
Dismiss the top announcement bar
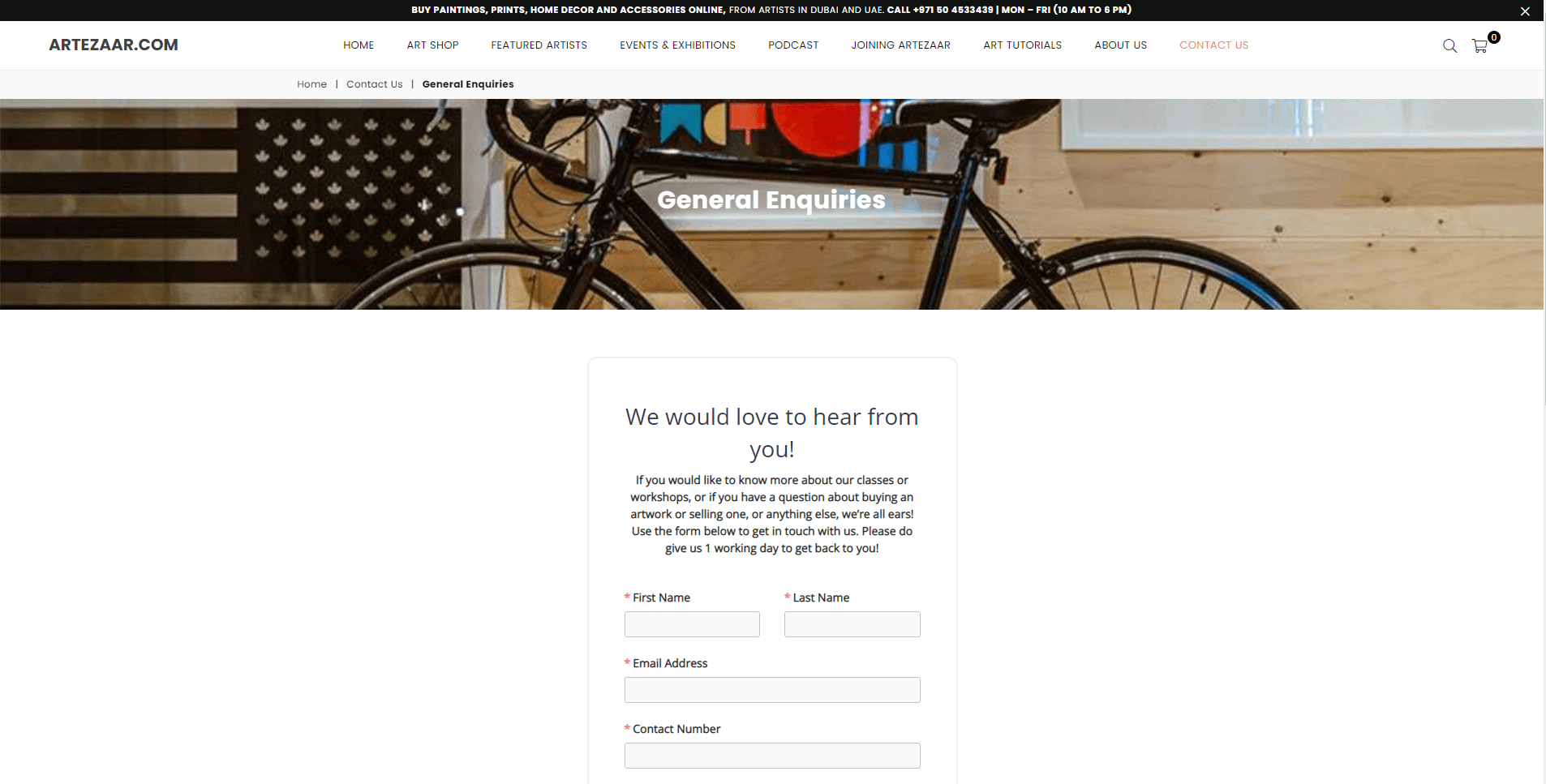tap(1525, 11)
